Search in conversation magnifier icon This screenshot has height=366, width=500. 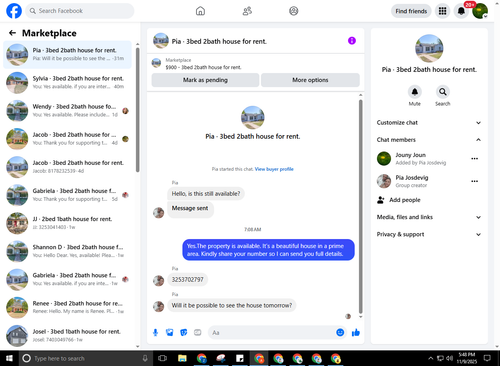443,91
